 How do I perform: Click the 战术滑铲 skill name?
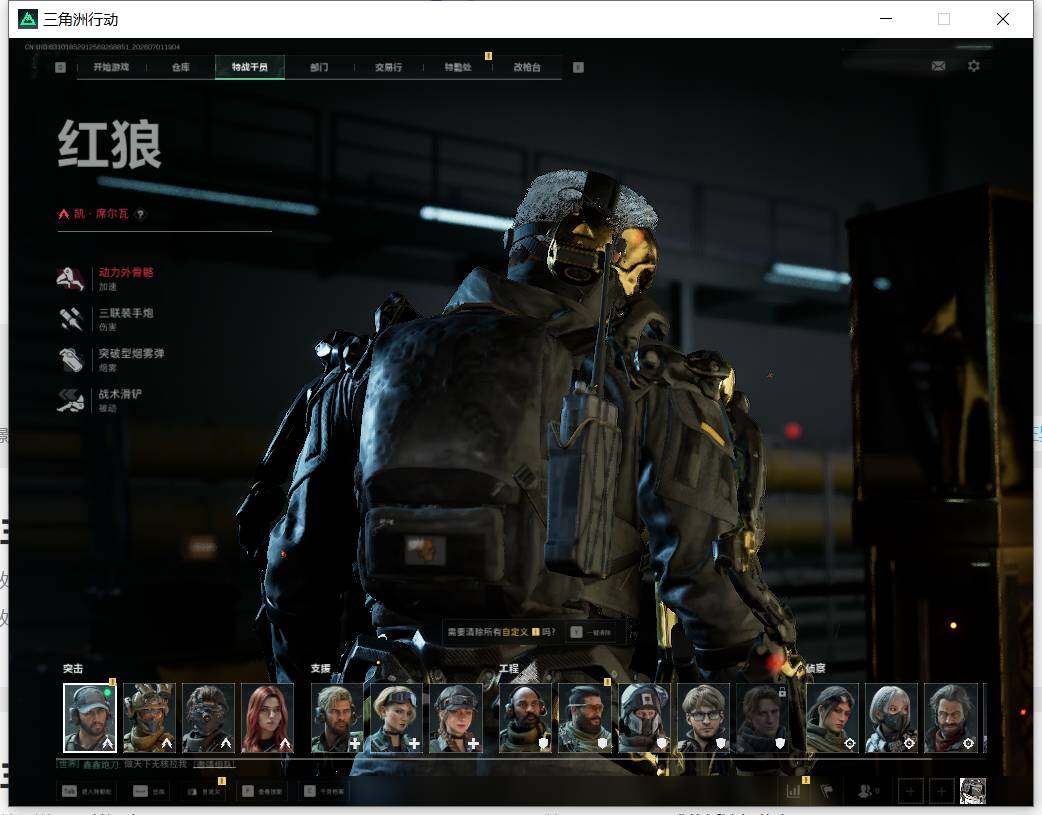[x=120, y=394]
